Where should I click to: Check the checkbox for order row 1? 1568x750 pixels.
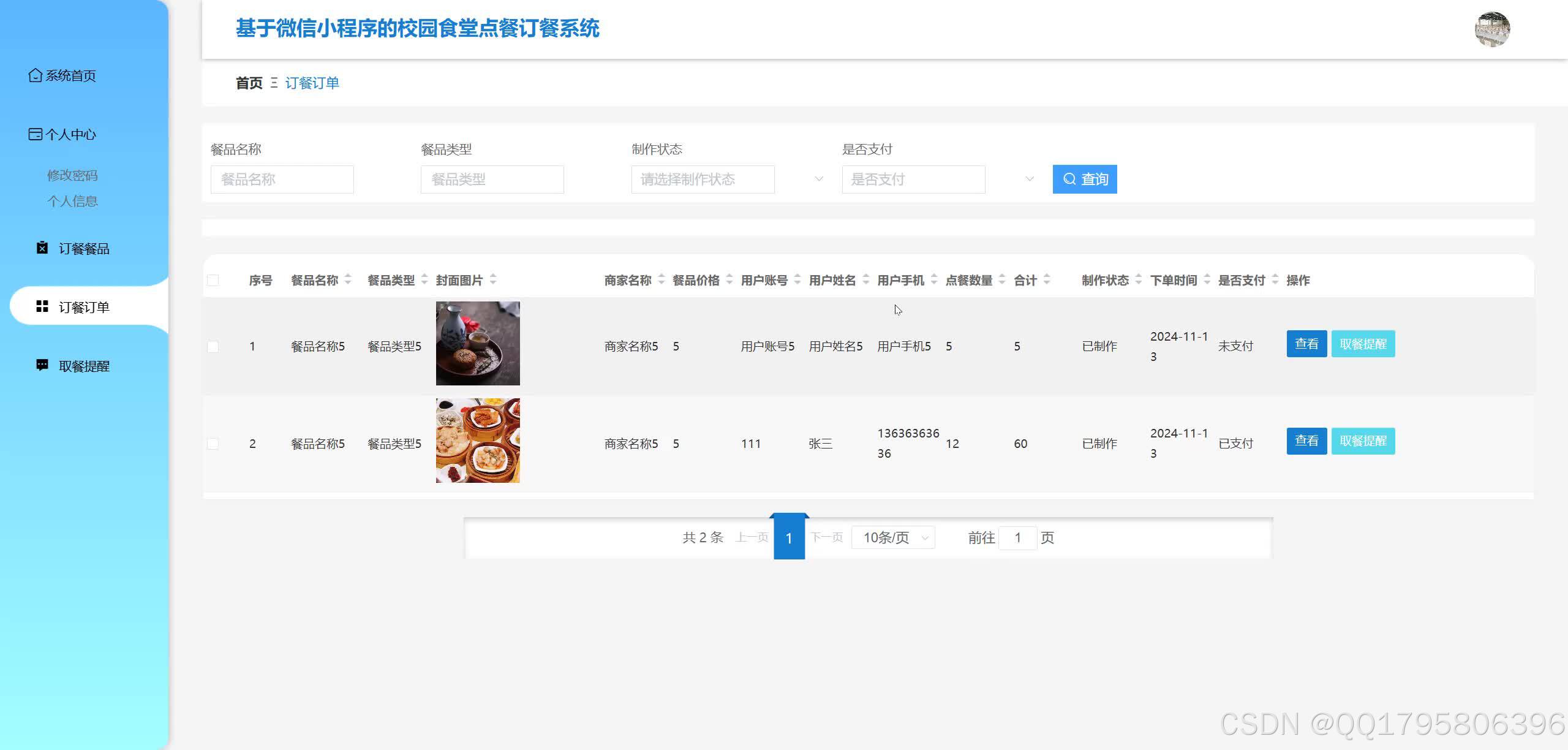click(213, 346)
